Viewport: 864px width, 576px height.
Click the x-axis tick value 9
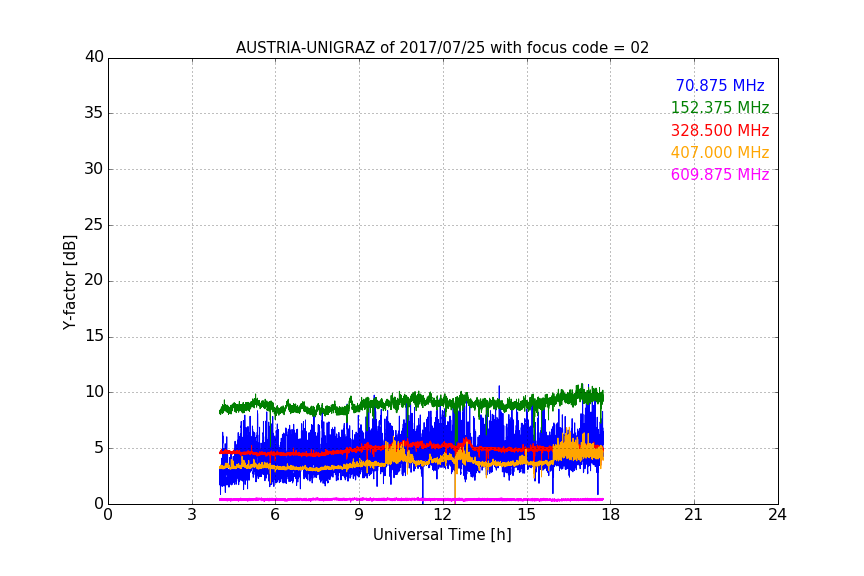[x=359, y=515]
